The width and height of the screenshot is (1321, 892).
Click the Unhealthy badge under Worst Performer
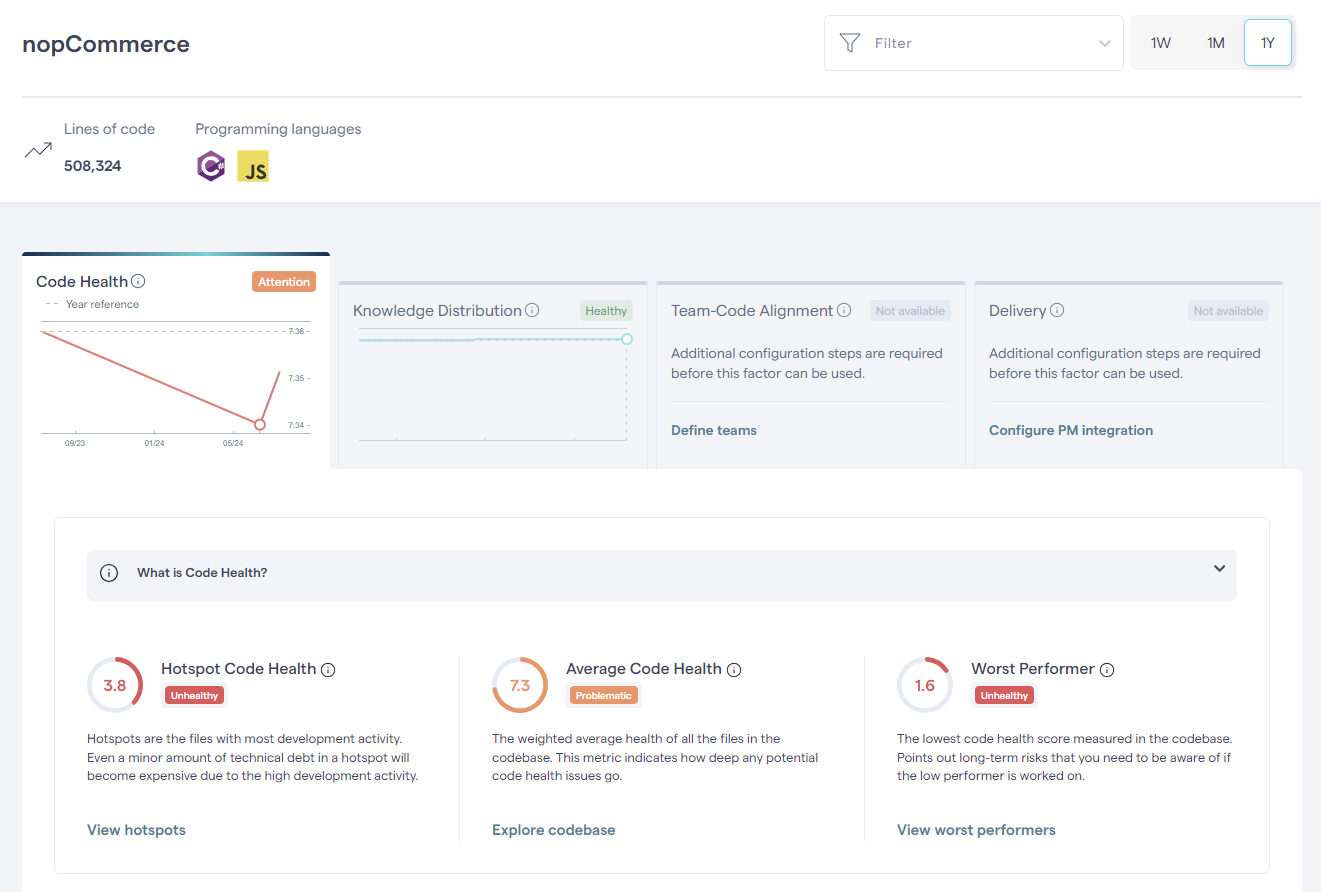coord(1004,695)
